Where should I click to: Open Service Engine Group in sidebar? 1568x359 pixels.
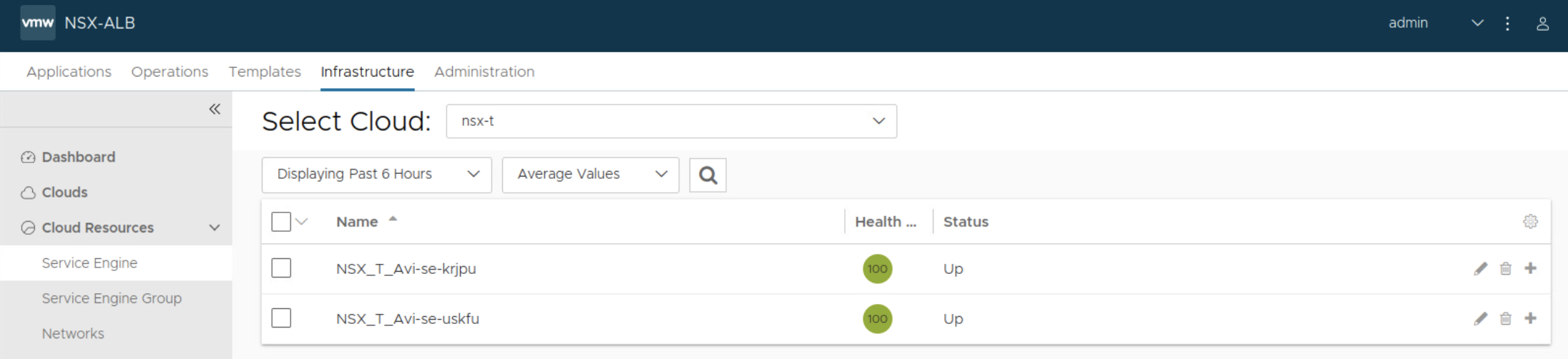point(112,298)
